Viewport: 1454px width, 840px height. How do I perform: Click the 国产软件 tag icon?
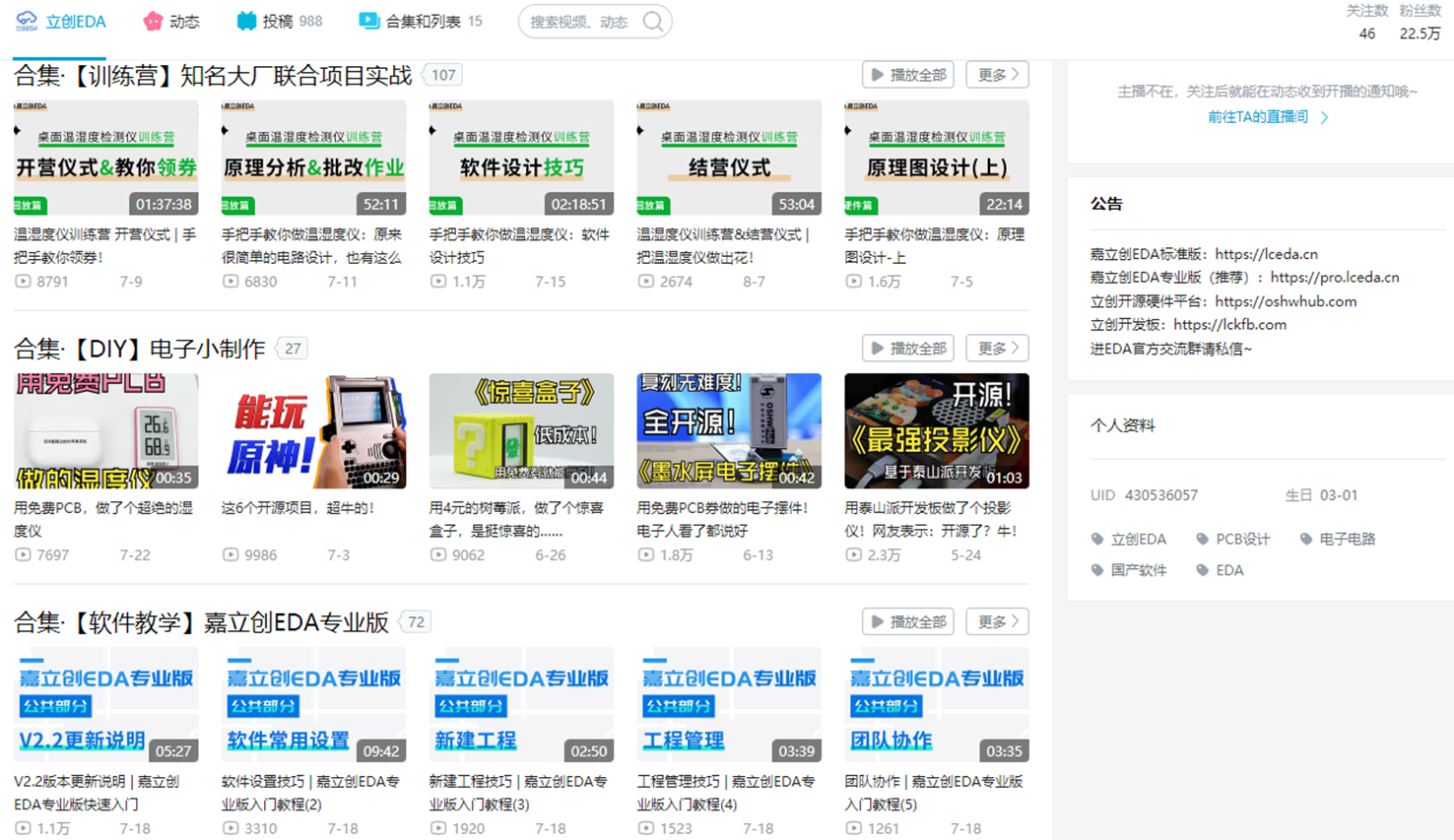point(1097,570)
